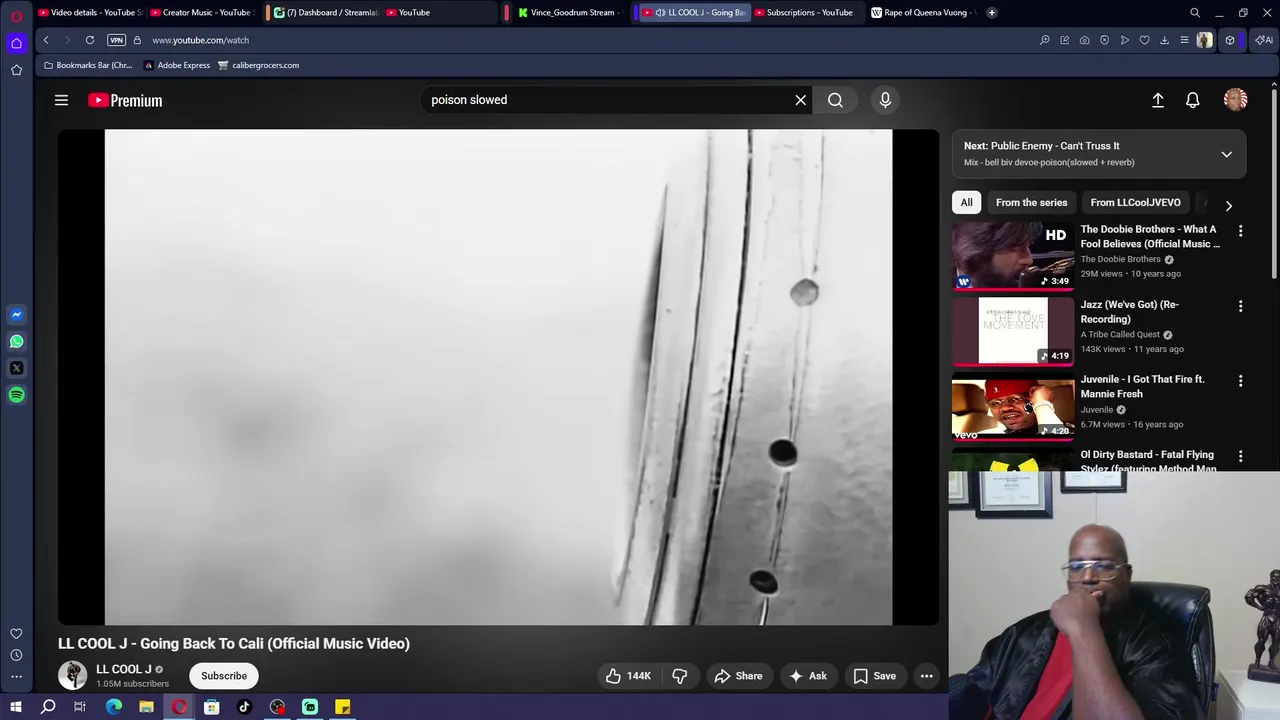Open WhatsApp in Opera sidebar
Image resolution: width=1280 pixels, height=720 pixels.
[x=16, y=341]
